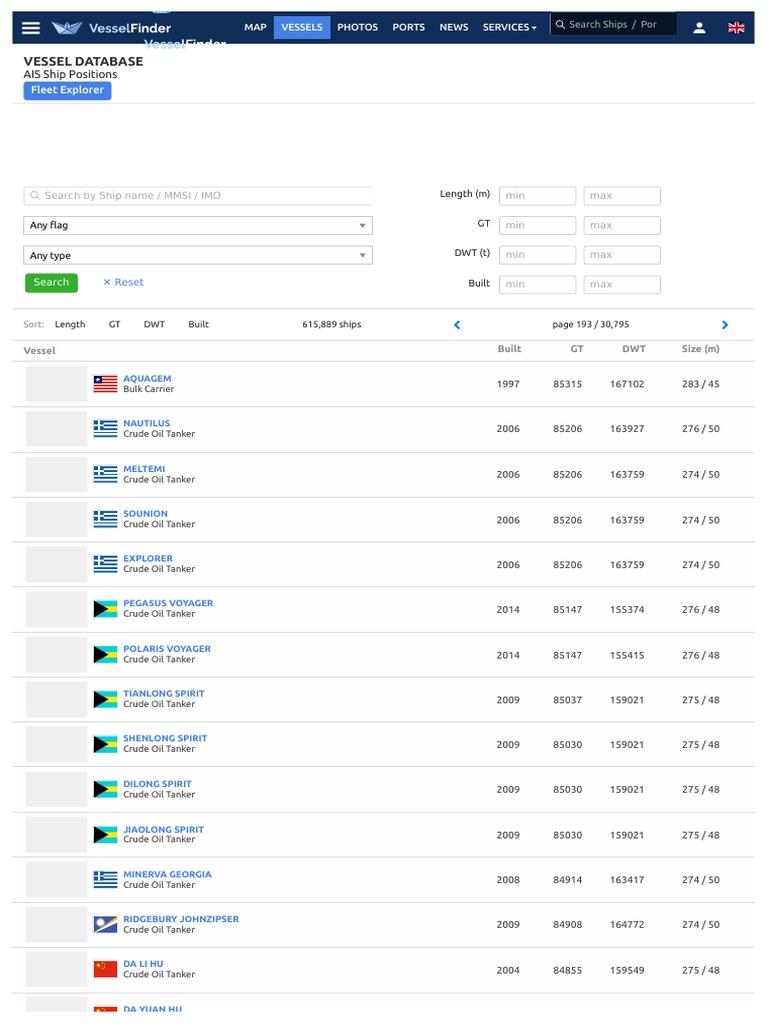Expand the Any flag dropdown
The height and width of the screenshot is (1024, 768).
pyautogui.click(x=198, y=226)
